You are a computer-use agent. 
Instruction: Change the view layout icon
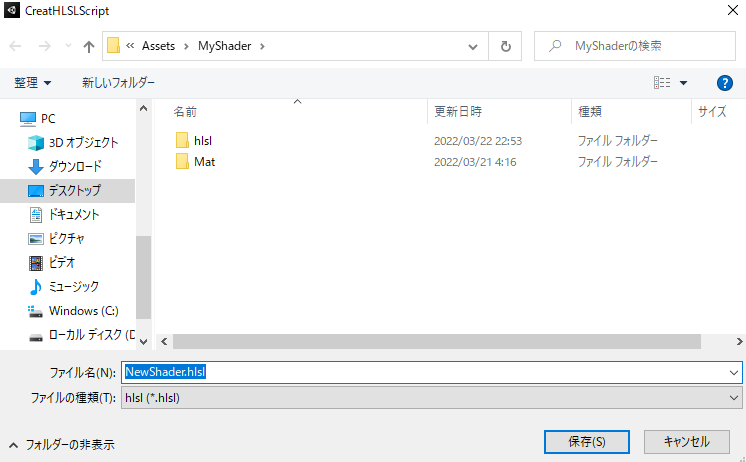[x=662, y=83]
